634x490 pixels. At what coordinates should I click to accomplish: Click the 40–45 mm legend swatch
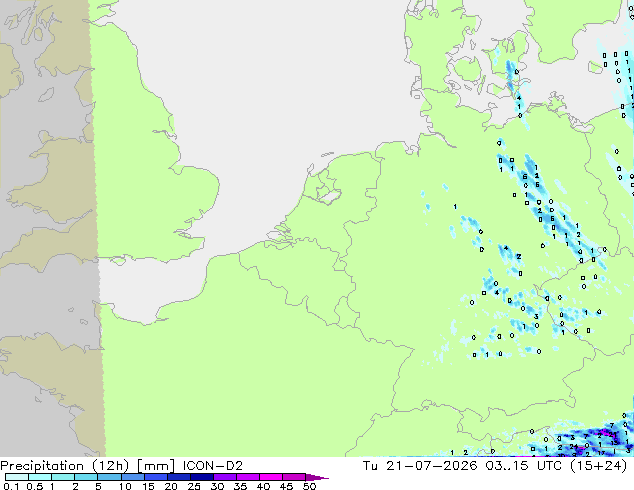click(x=271, y=477)
